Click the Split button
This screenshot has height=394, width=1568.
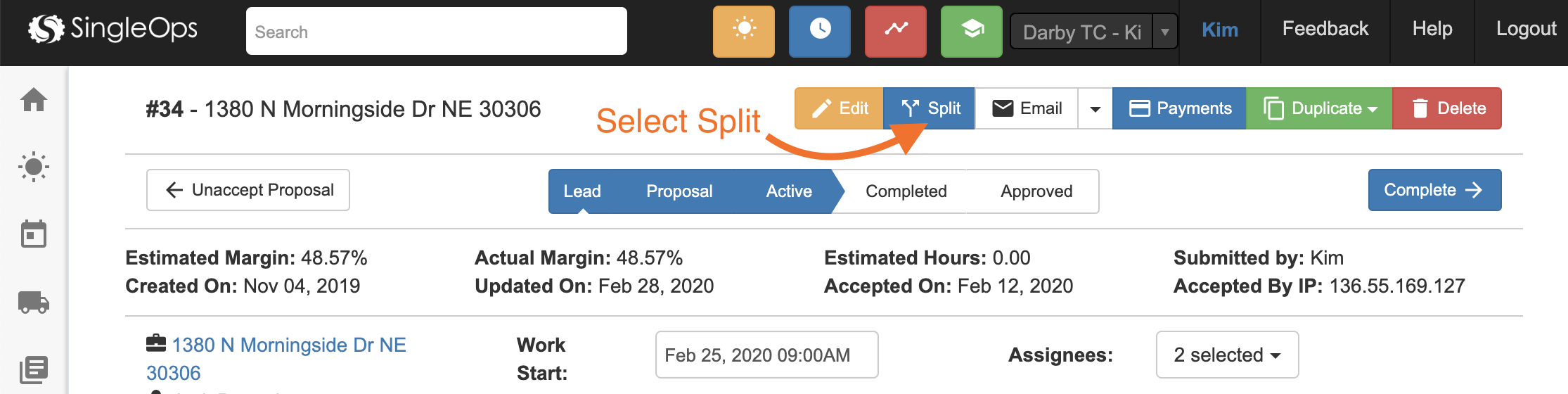[x=930, y=108]
